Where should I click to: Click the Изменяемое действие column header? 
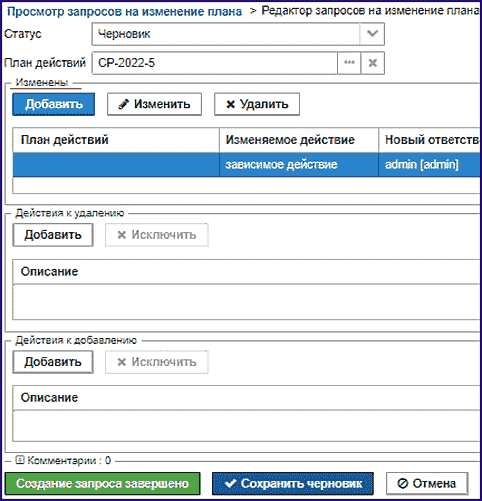(x=299, y=140)
